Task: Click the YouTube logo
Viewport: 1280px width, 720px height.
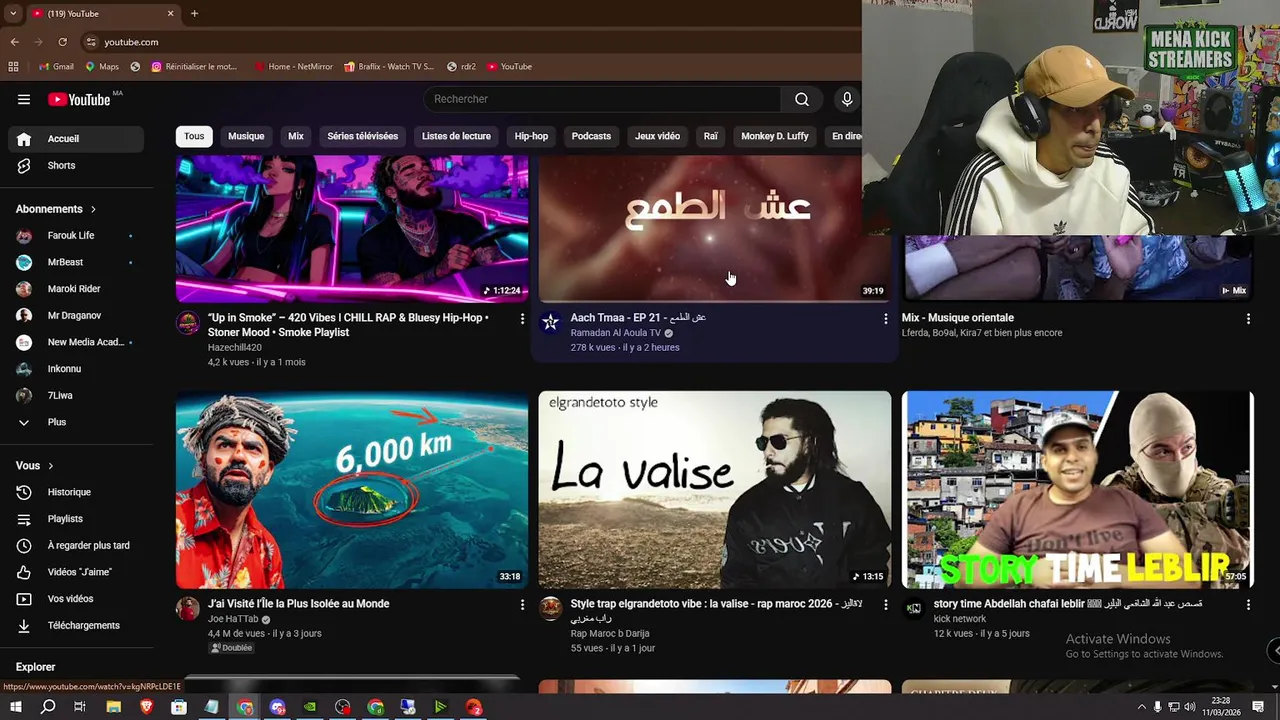Action: 80,99
